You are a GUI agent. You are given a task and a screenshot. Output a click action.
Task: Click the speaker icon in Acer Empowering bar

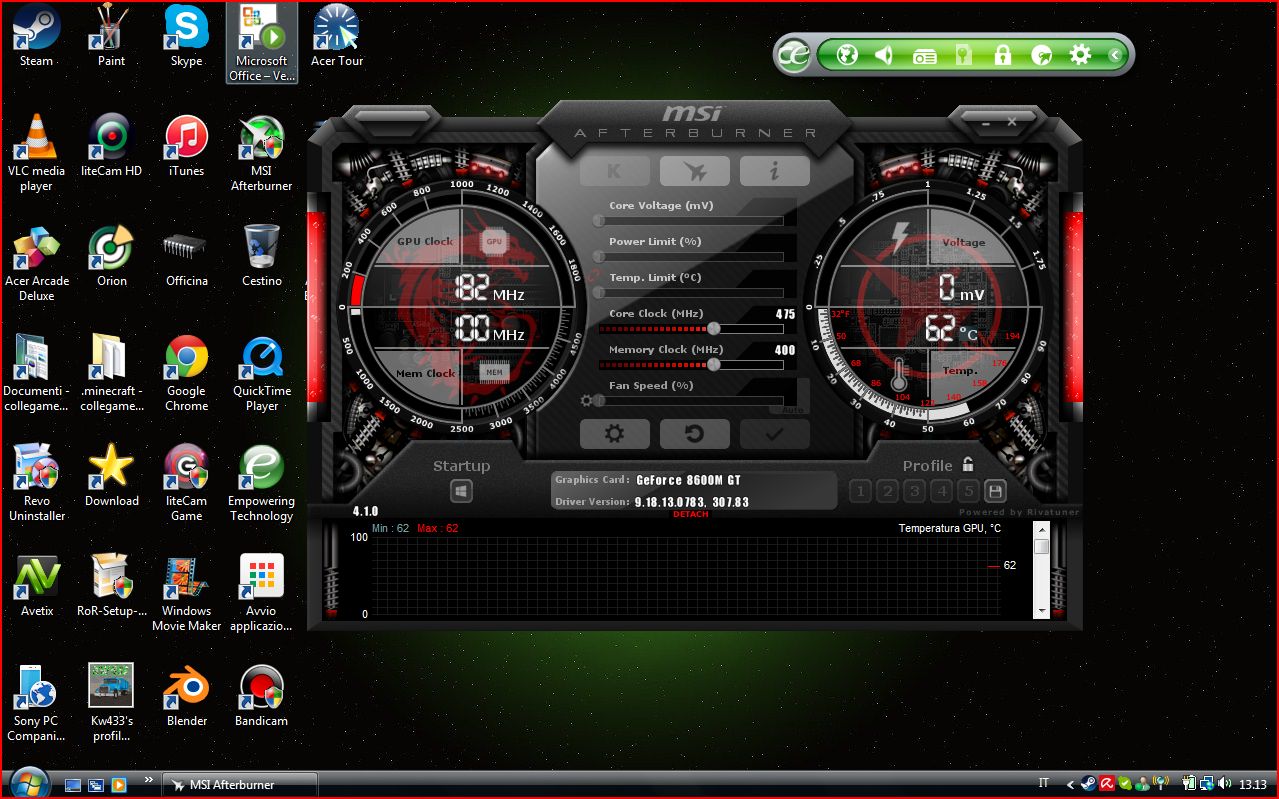884,55
